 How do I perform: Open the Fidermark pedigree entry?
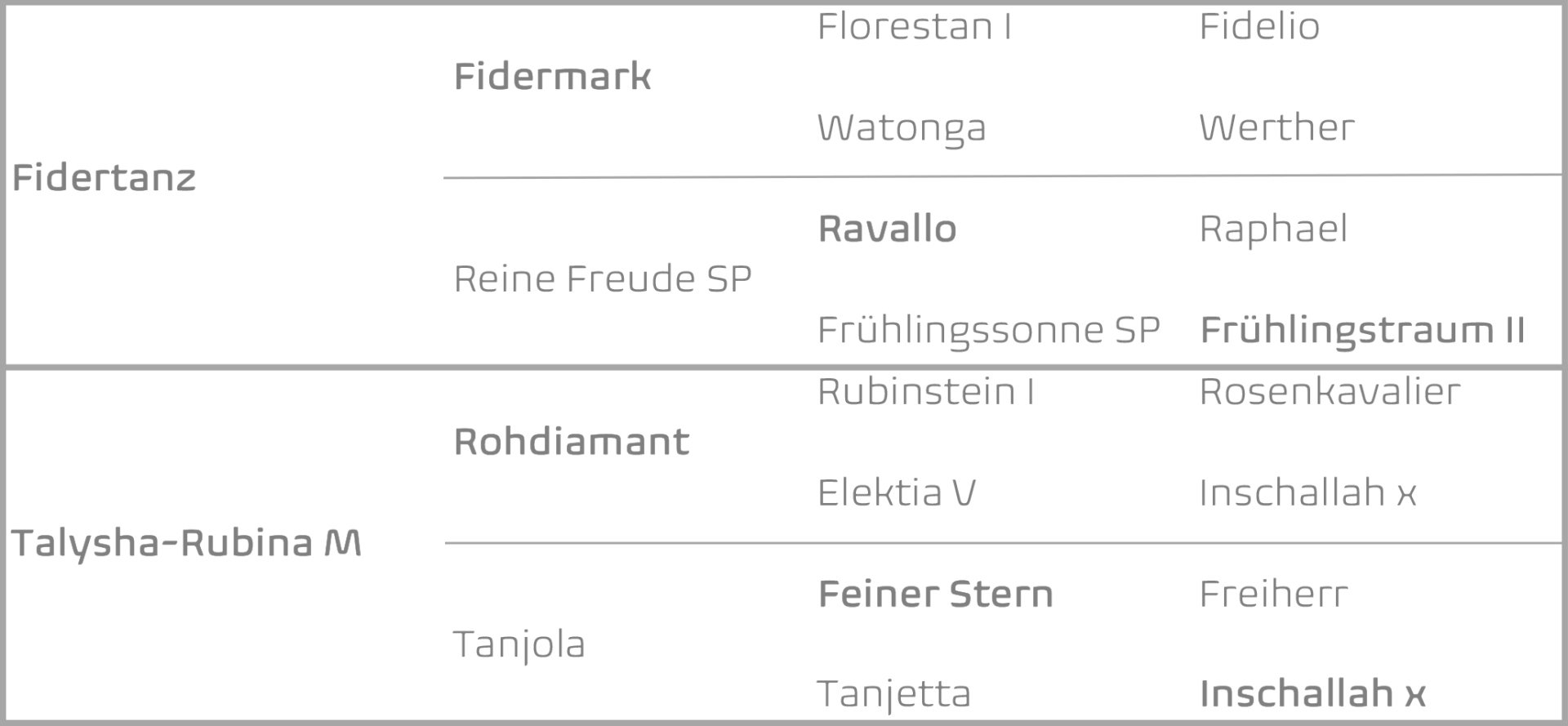click(552, 77)
